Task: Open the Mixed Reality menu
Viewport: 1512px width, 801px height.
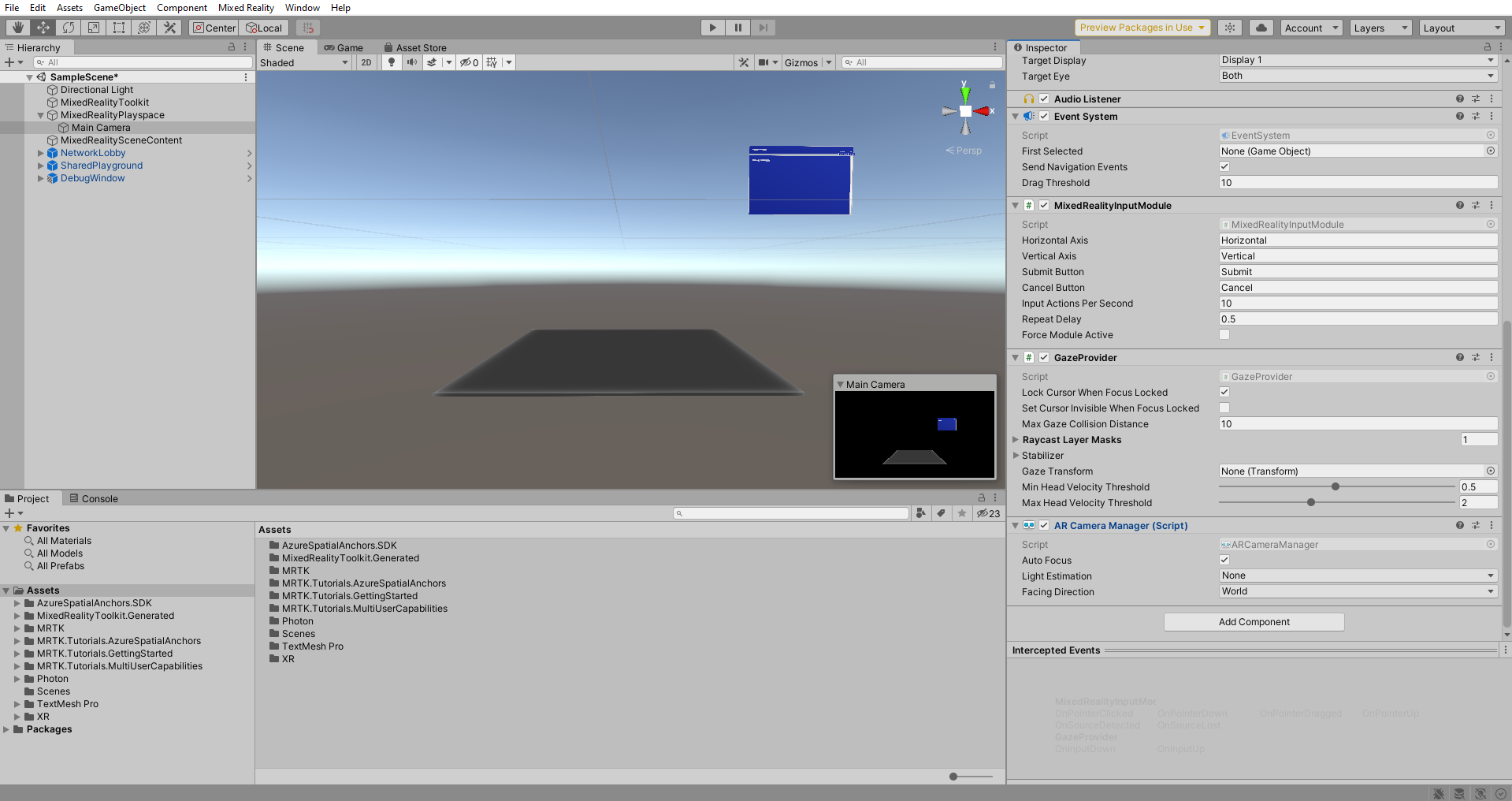Action: pos(246,7)
